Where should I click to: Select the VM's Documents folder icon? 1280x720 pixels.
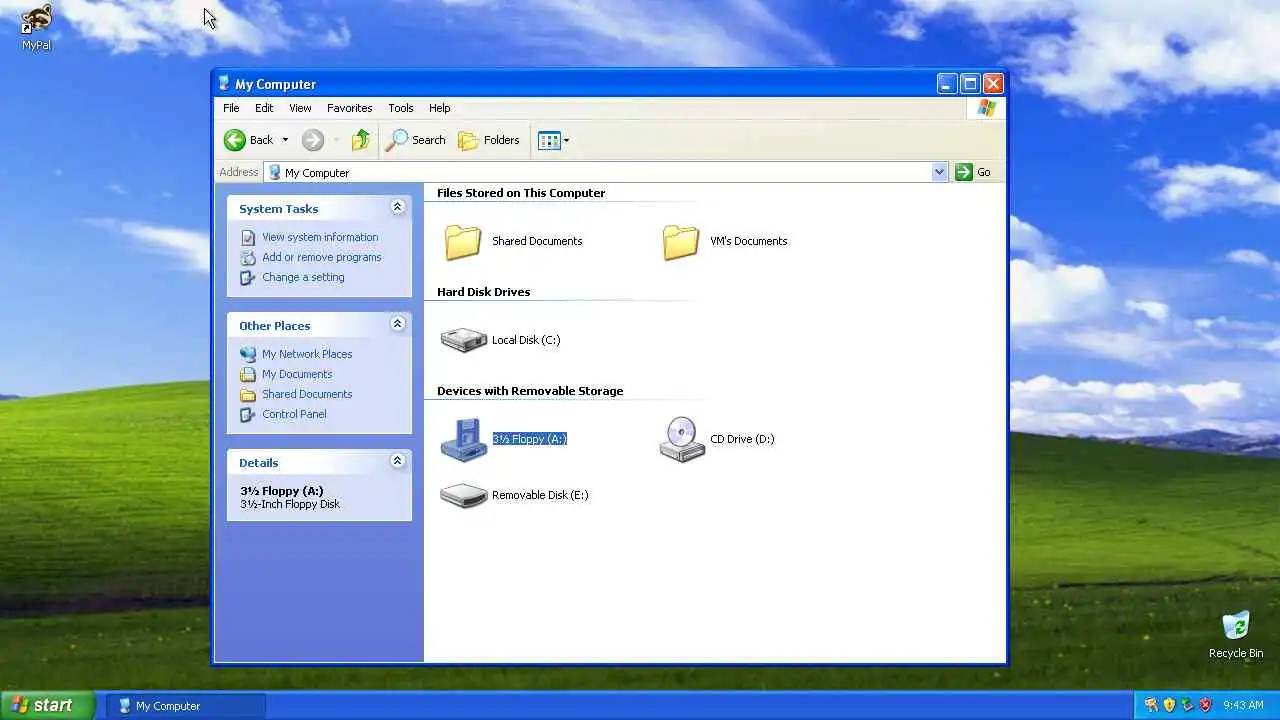point(681,241)
